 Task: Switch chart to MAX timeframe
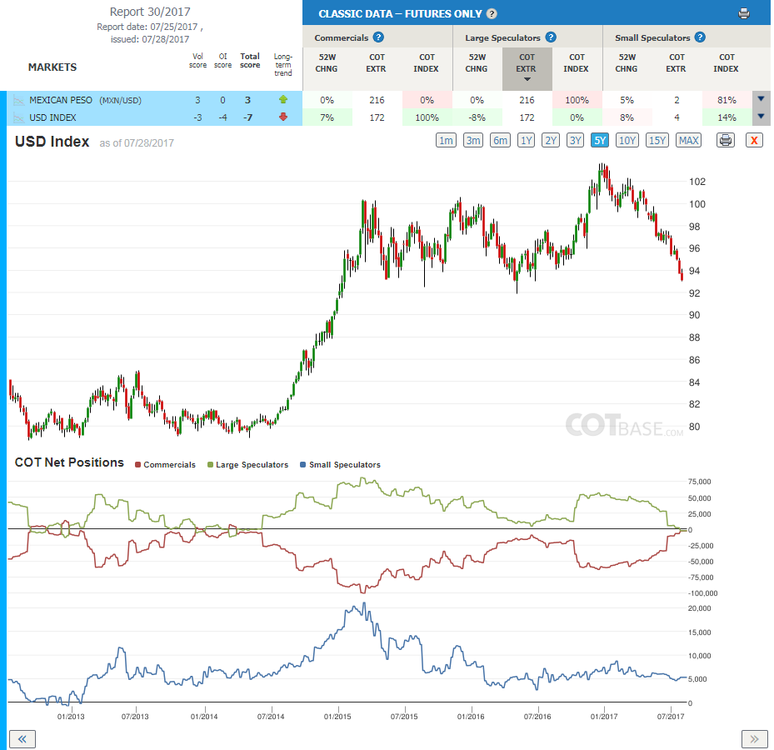[689, 141]
